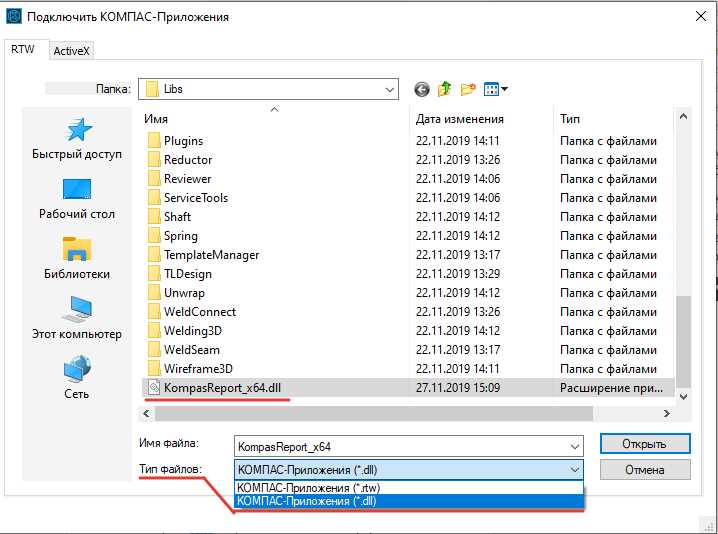Click the Открыть button
The width and height of the screenshot is (718, 534).
645,444
